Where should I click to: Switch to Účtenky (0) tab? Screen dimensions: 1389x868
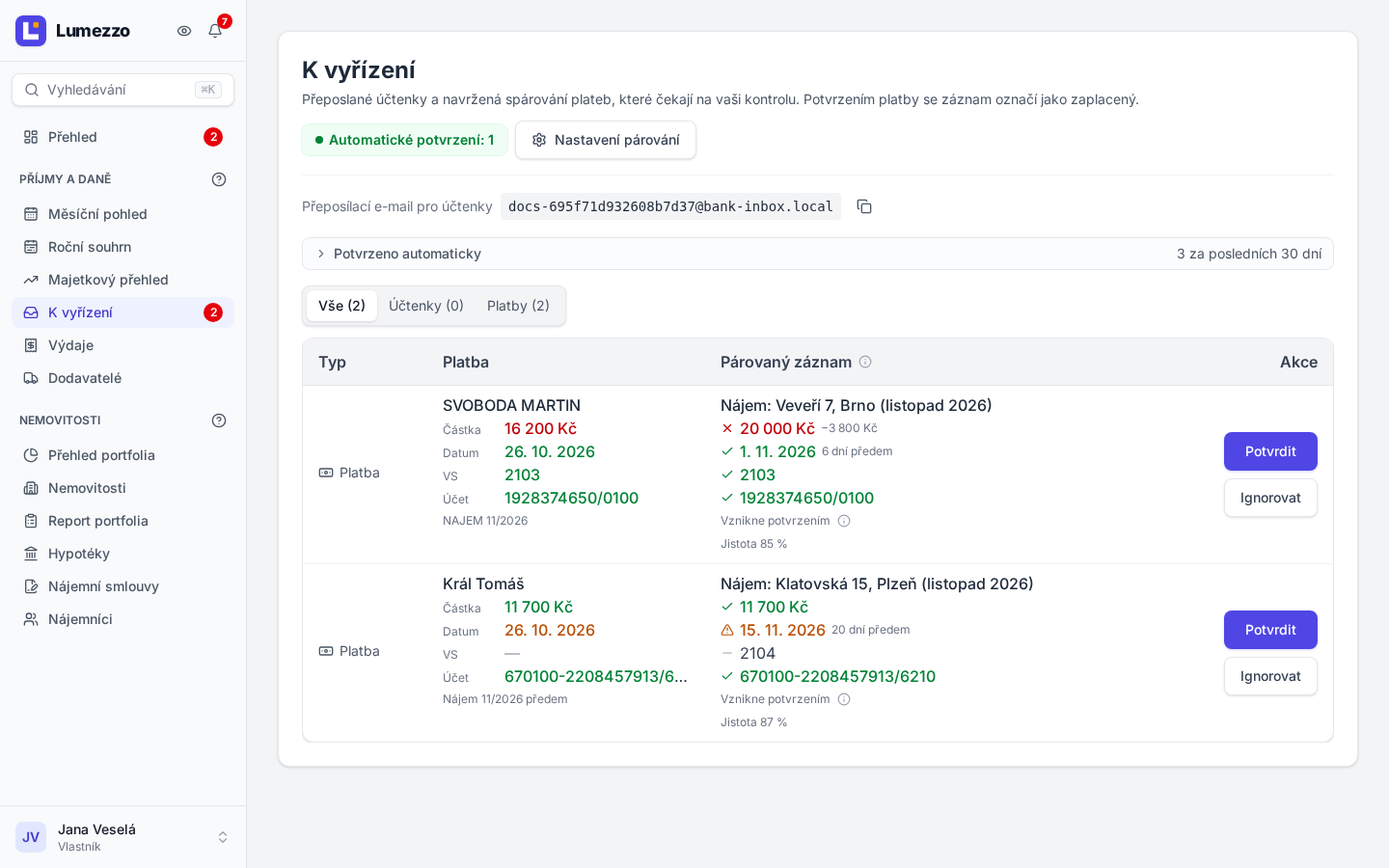tap(426, 306)
